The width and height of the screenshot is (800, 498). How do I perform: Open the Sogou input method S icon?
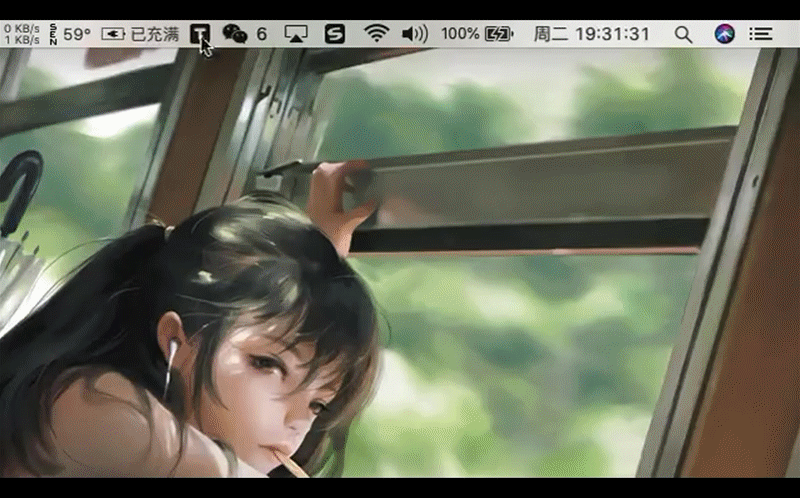click(335, 34)
